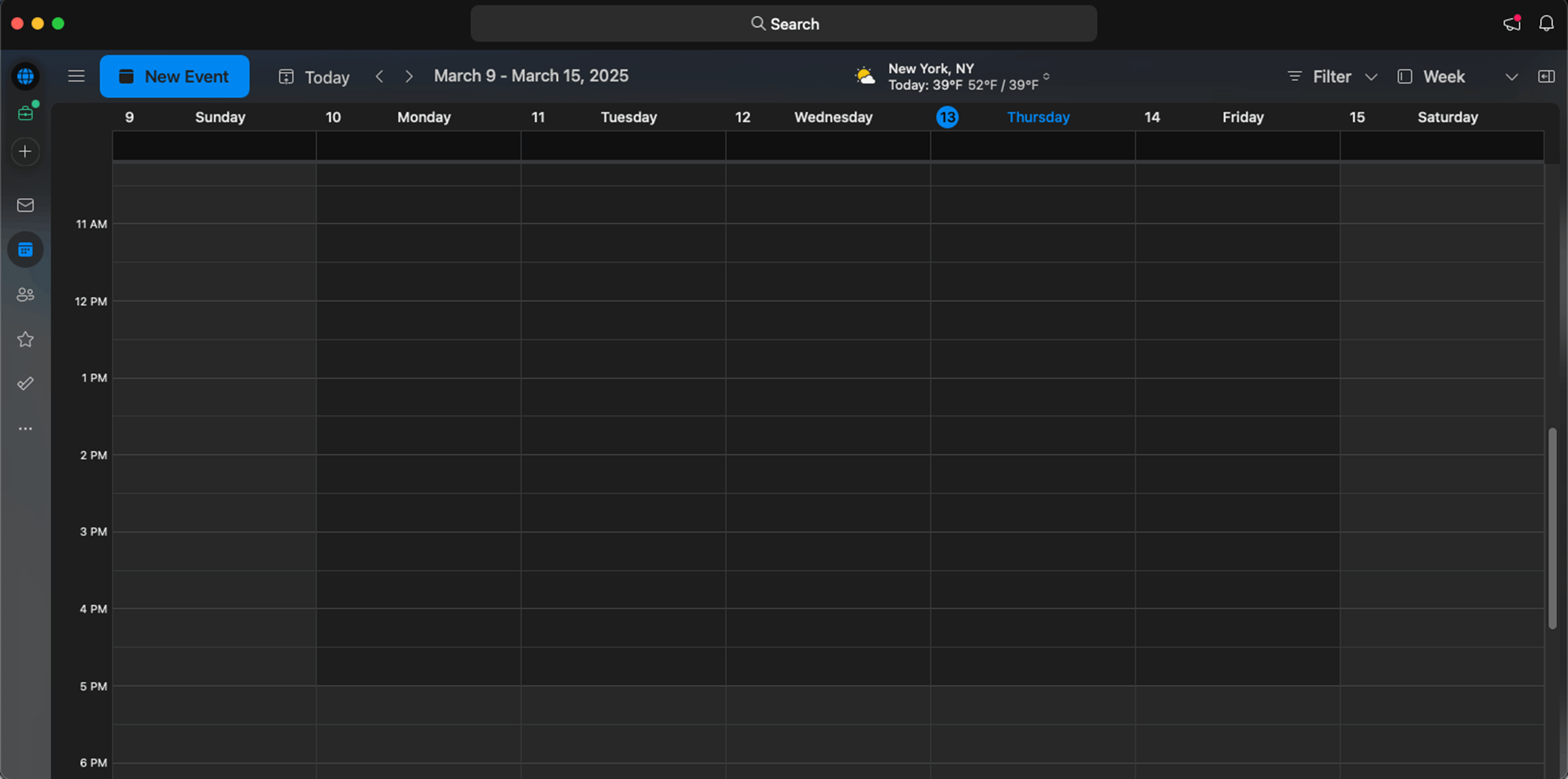Select the Week view button

coord(1432,77)
